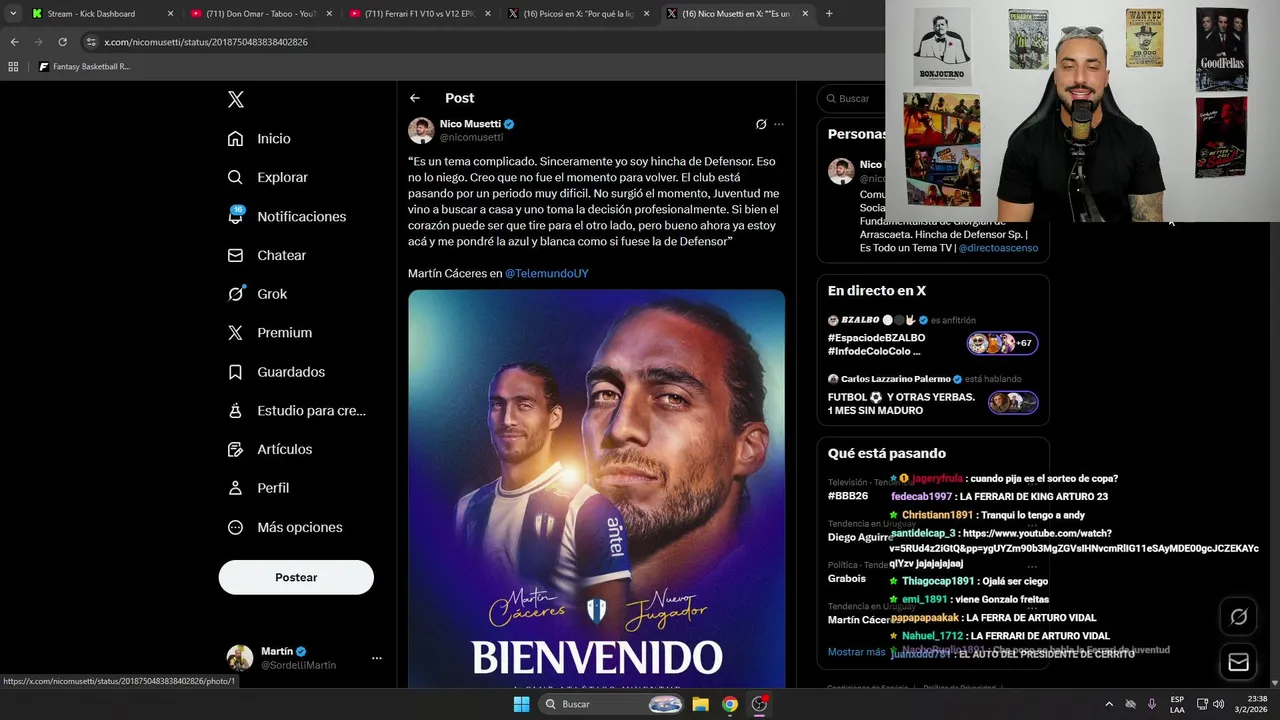Open the floating messages envelope button
This screenshot has width=1280, height=720.
click(x=1238, y=662)
